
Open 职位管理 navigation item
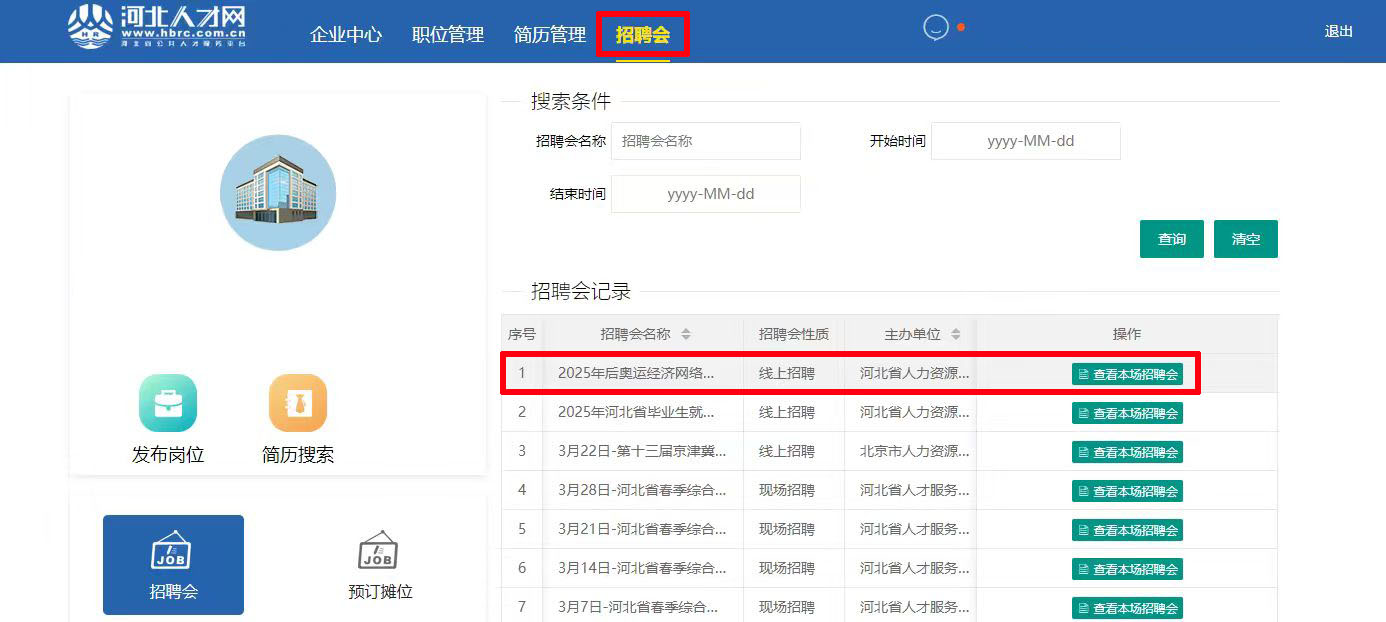pos(448,35)
